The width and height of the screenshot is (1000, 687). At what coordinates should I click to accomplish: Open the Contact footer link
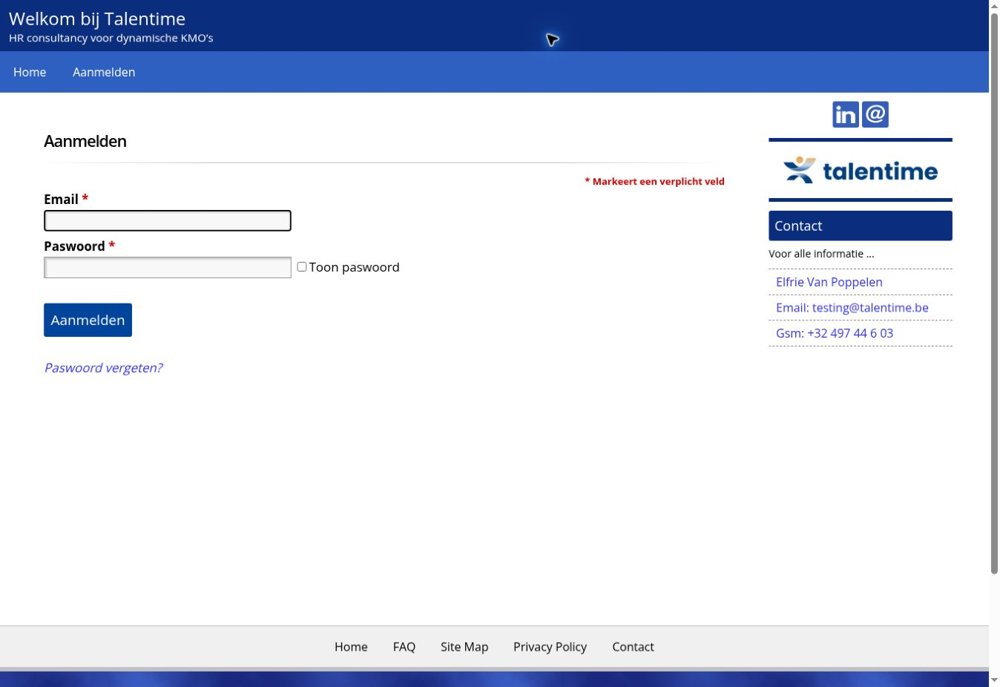click(x=633, y=647)
